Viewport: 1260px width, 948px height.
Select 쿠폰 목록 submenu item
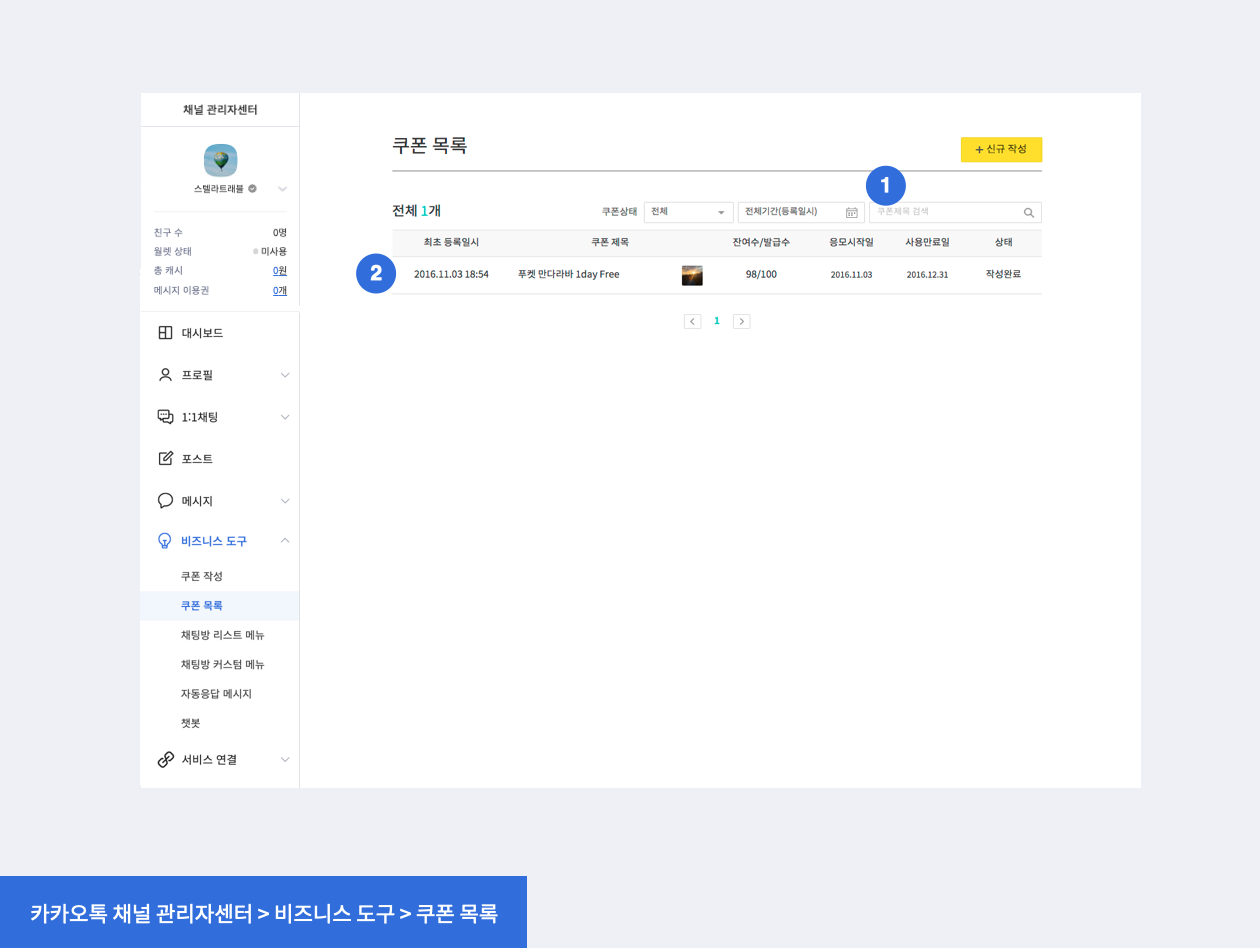click(202, 606)
